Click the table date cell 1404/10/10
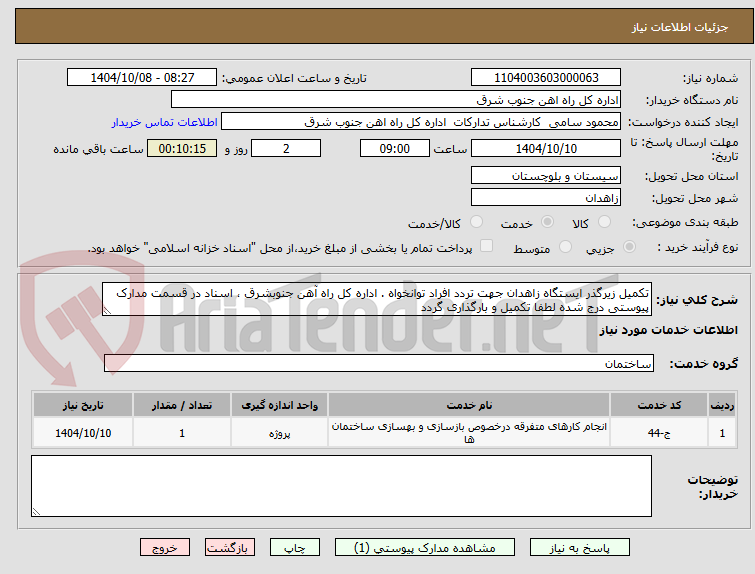 (x=83, y=432)
